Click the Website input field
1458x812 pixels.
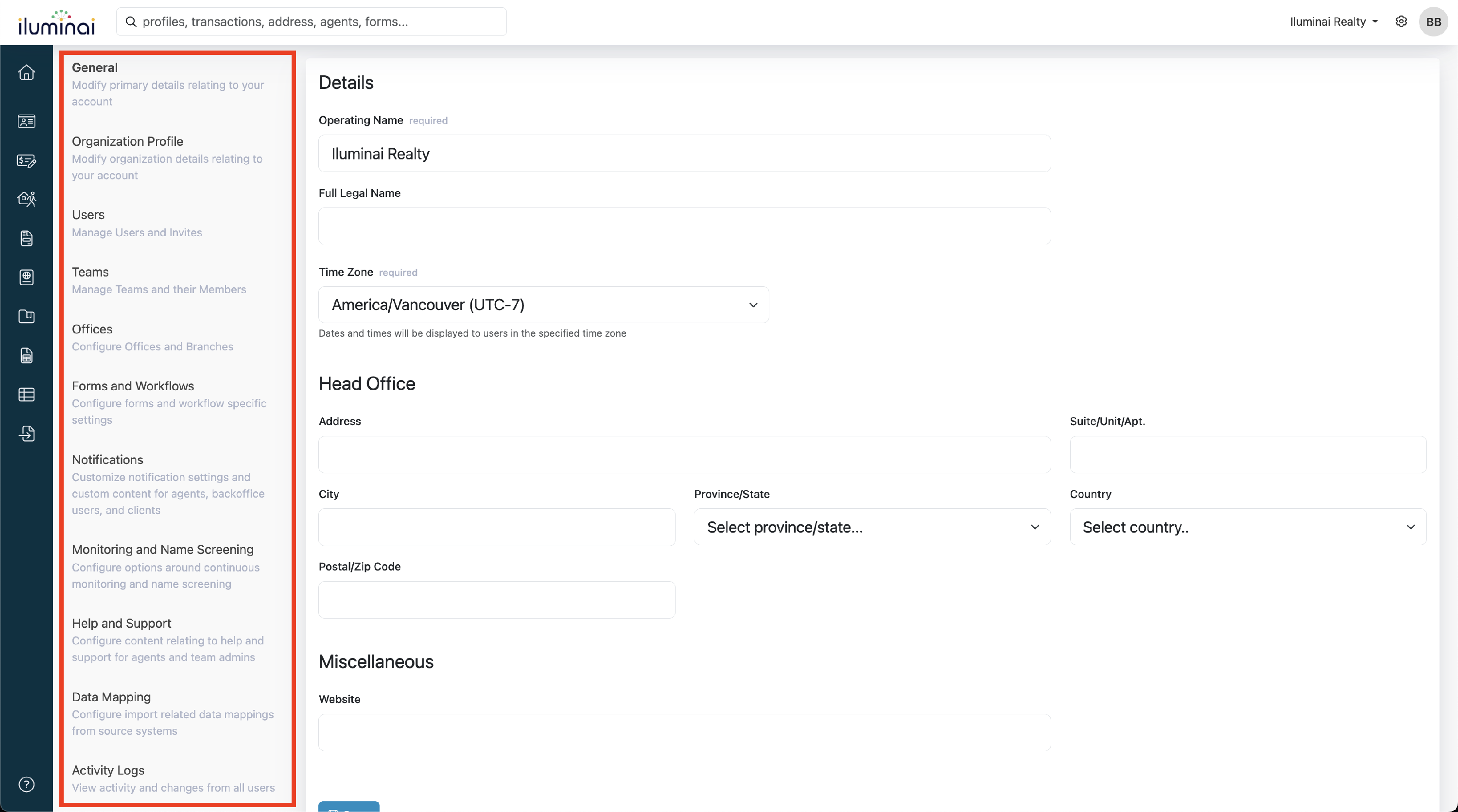coord(684,732)
